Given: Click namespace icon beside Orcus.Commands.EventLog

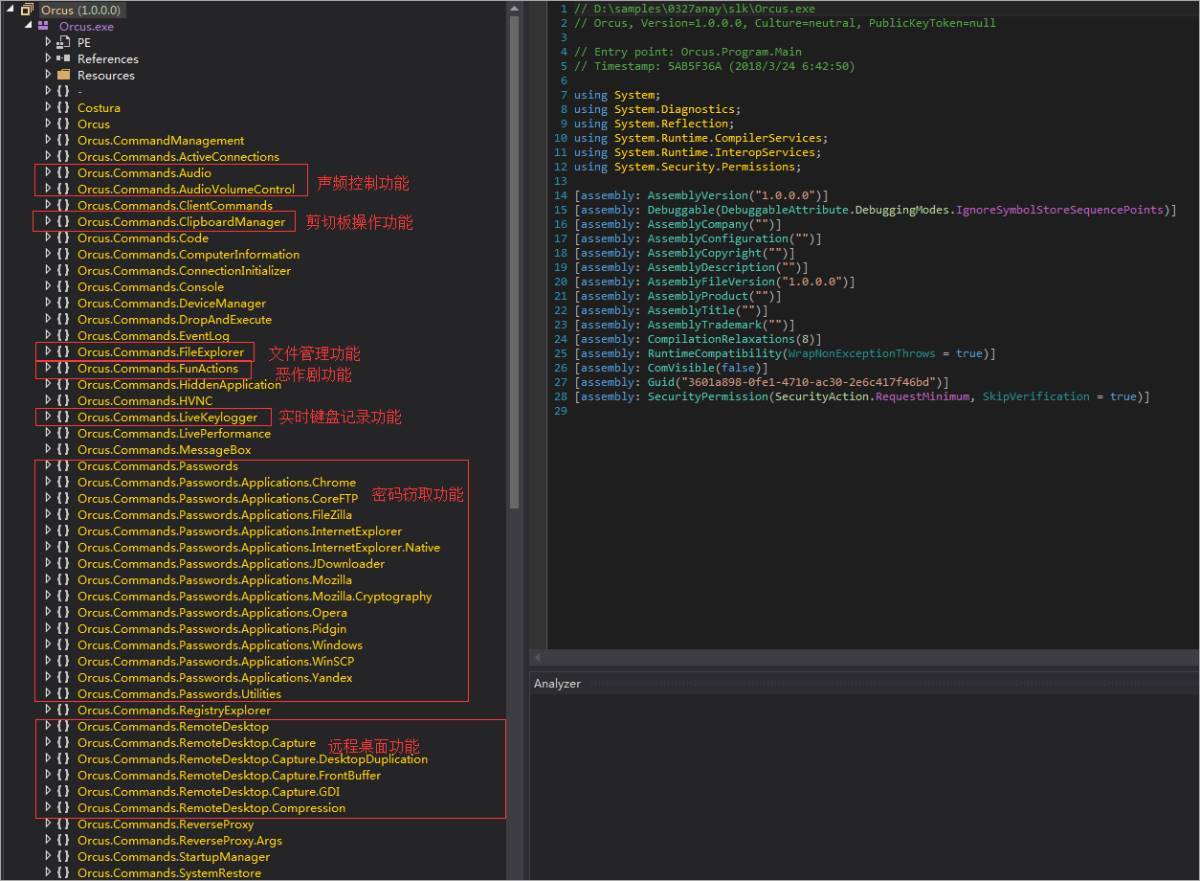Looking at the screenshot, I should tap(64, 336).
